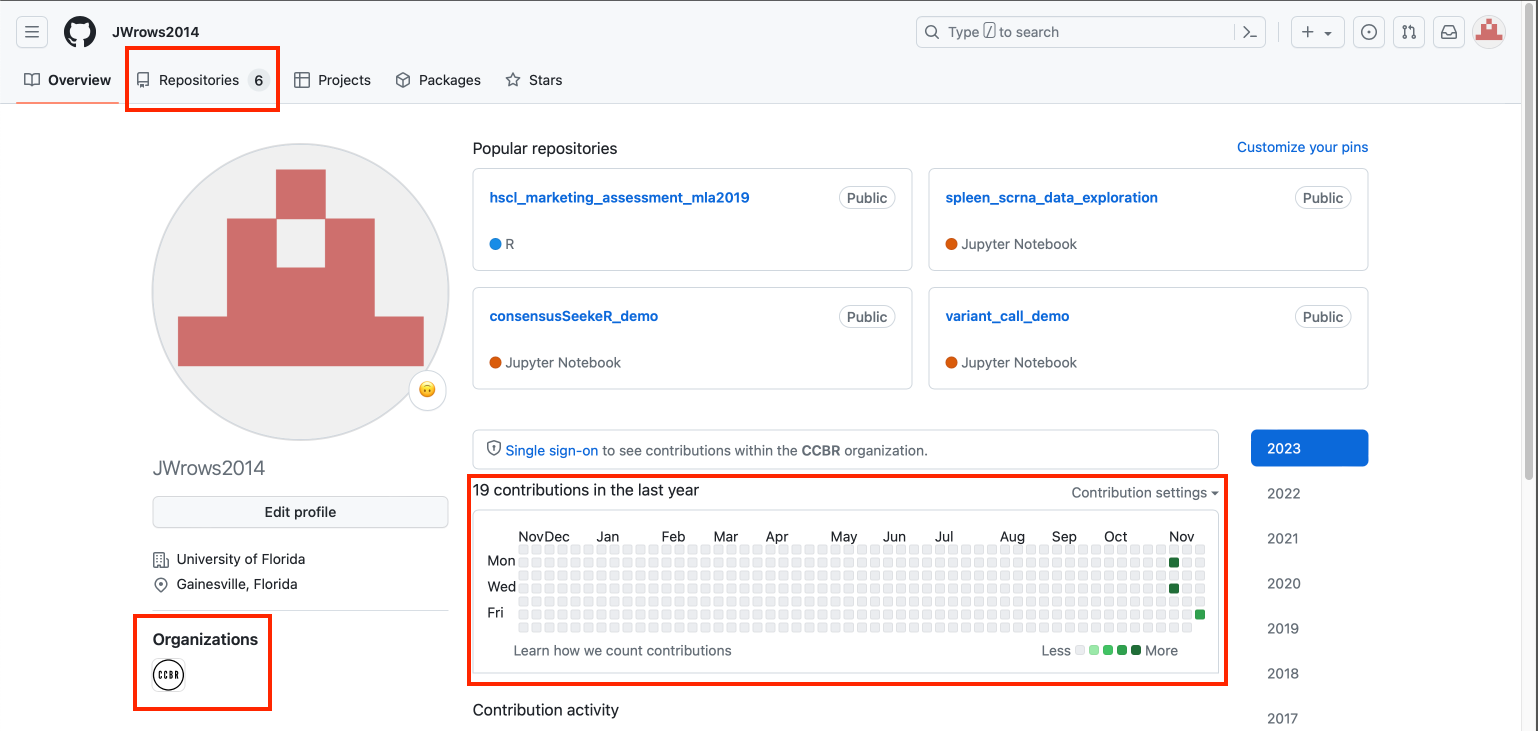1538x731 pixels.
Task: Click the Edit profile button
Action: [x=300, y=512]
